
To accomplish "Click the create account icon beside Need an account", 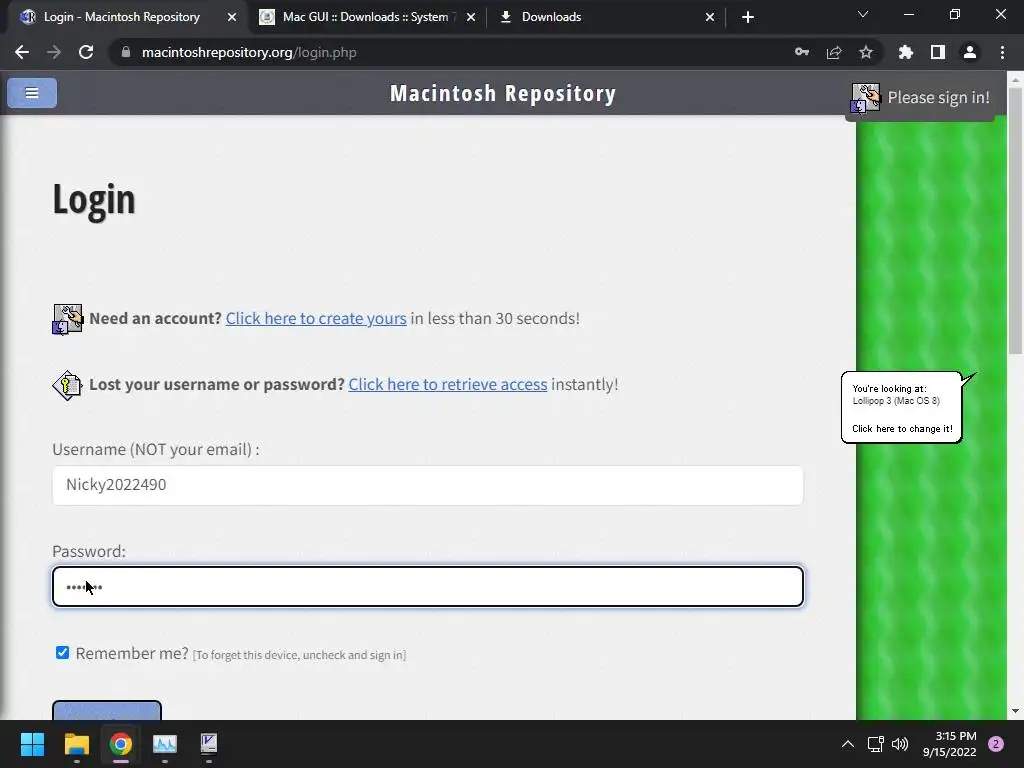I will [67, 319].
